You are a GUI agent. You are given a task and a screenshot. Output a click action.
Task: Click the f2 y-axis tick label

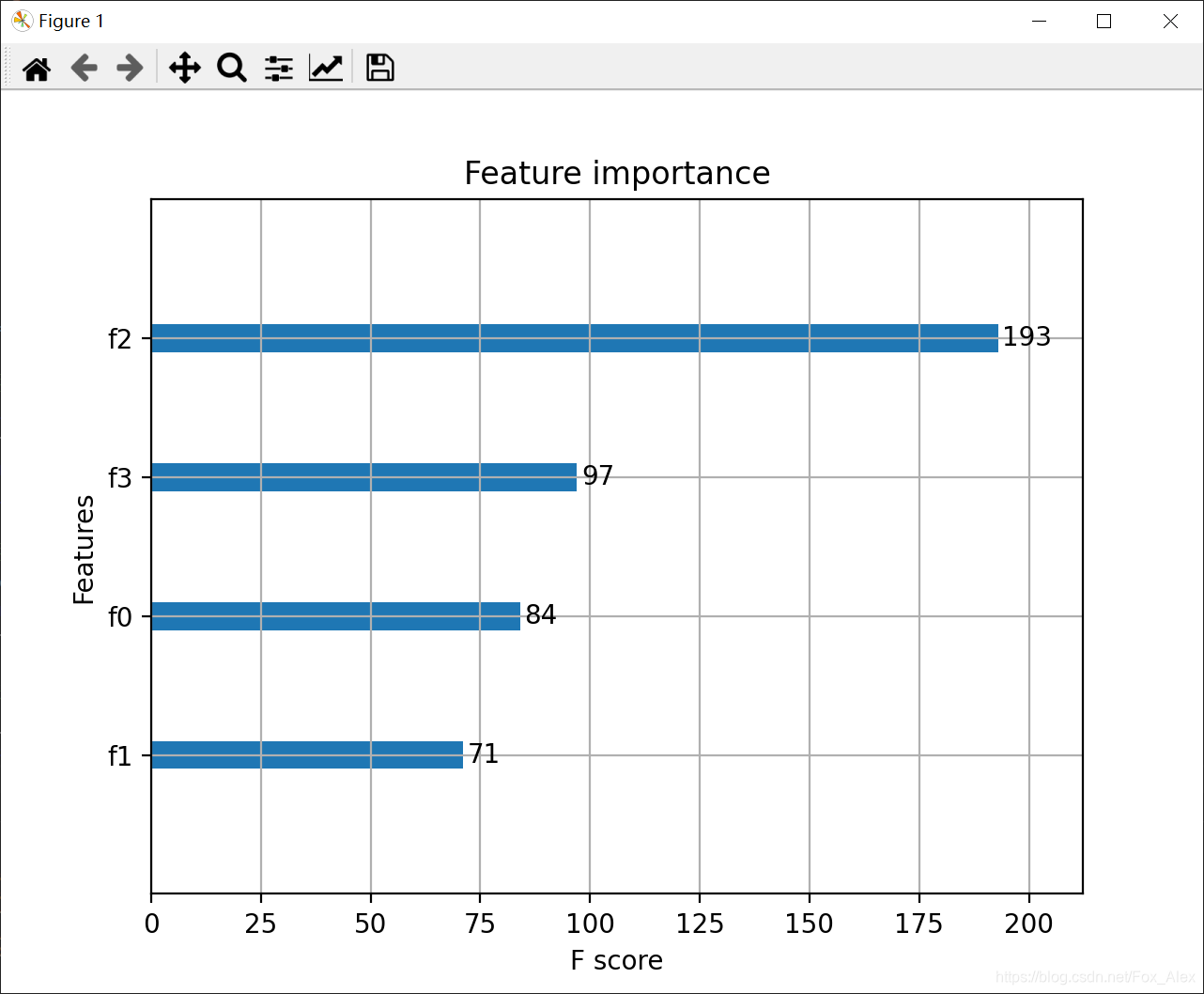tap(120, 339)
